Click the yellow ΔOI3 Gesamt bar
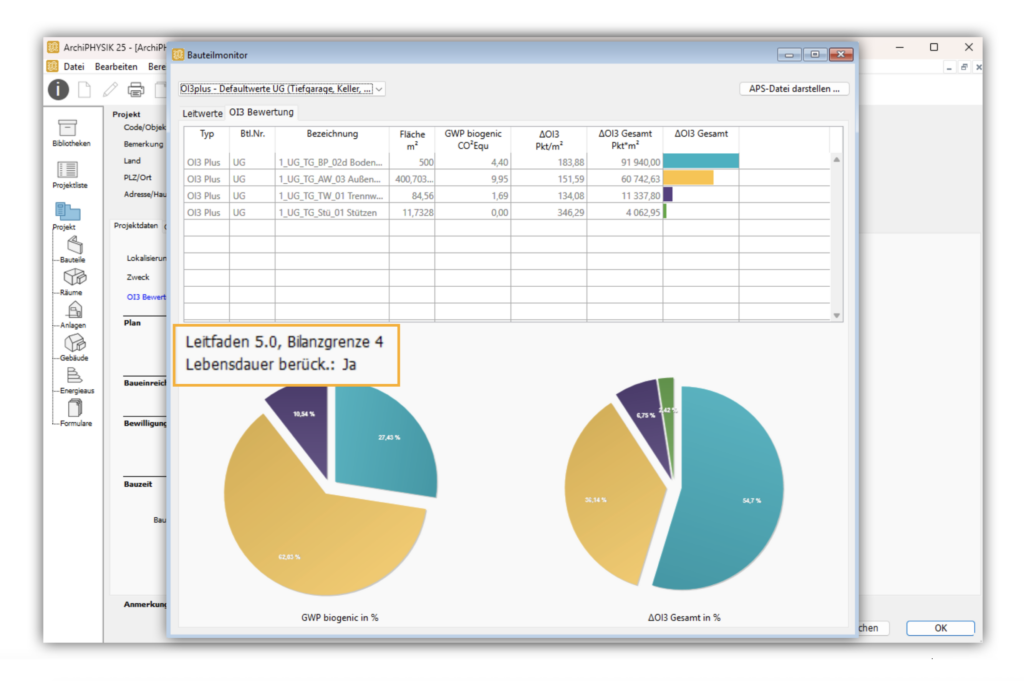This screenshot has width=1024, height=681. pyautogui.click(x=688, y=178)
